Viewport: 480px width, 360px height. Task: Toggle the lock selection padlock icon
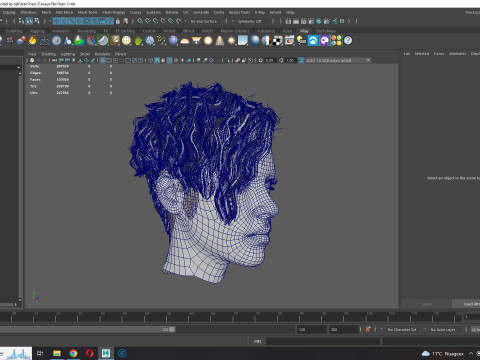(118, 21)
